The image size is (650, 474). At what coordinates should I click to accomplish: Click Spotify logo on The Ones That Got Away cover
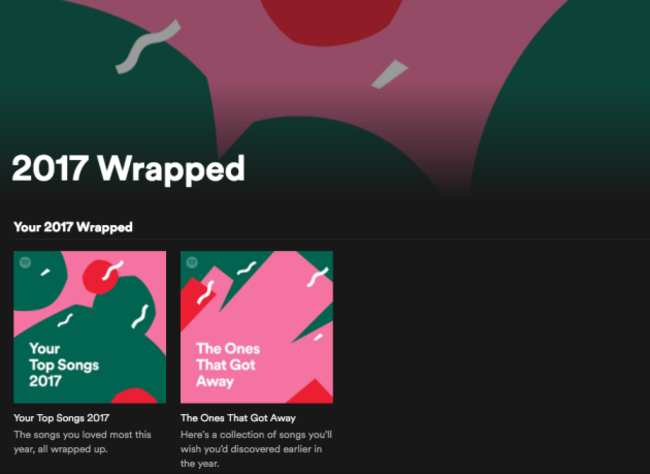(x=192, y=263)
